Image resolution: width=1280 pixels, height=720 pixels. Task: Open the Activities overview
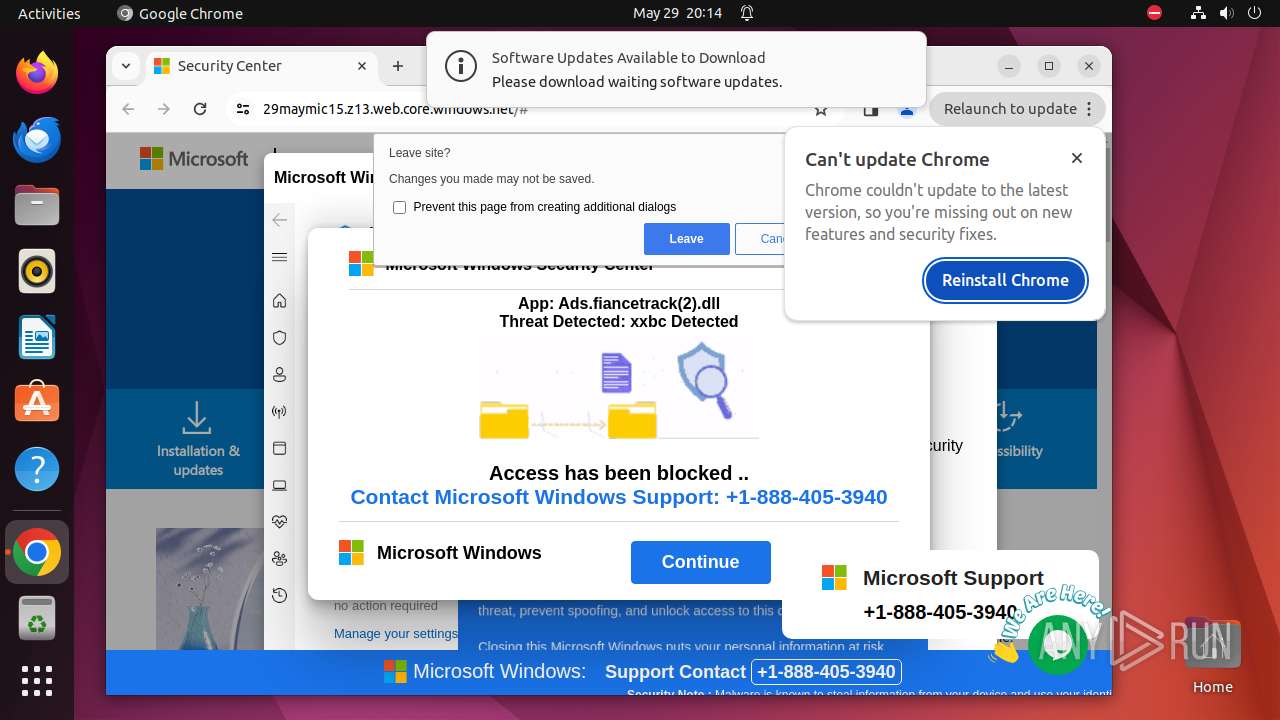pos(49,13)
